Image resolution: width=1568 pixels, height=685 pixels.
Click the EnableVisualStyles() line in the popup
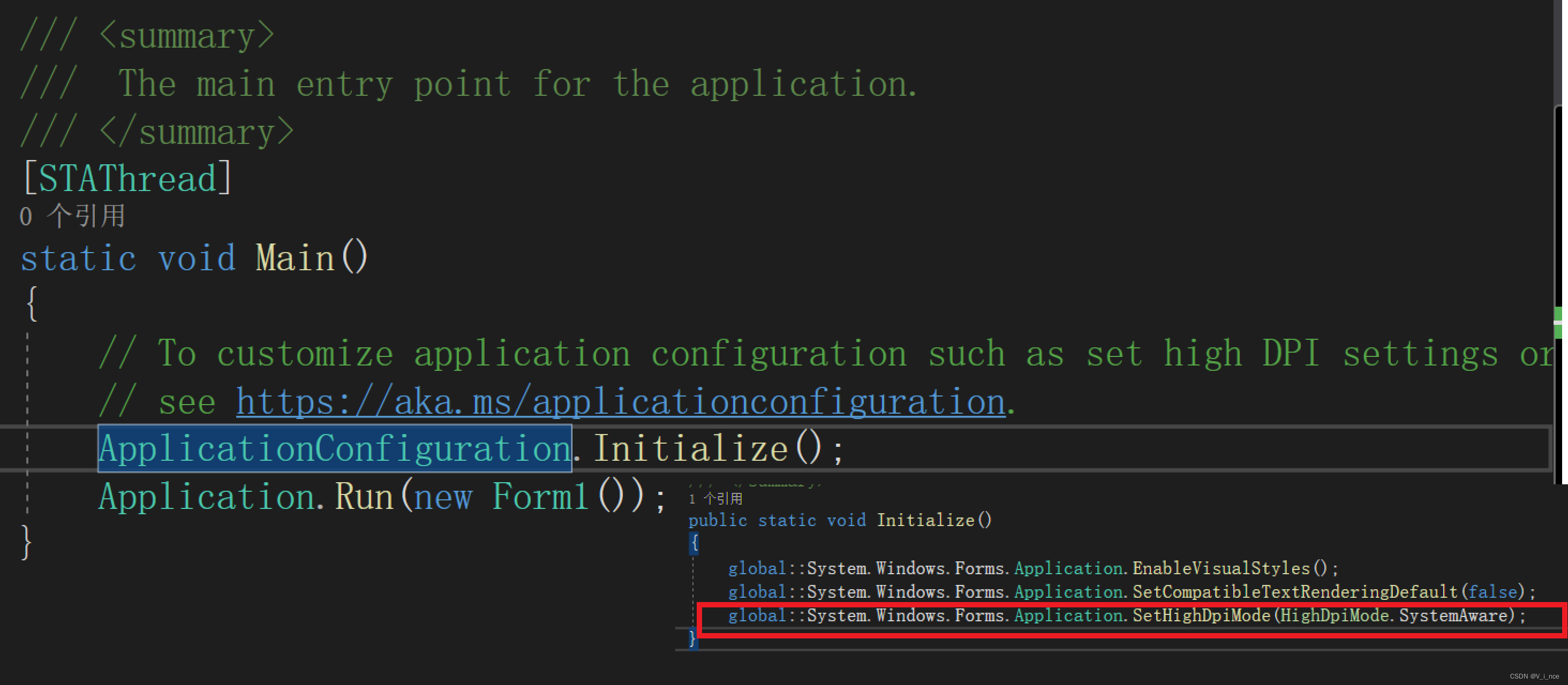[x=1033, y=569]
